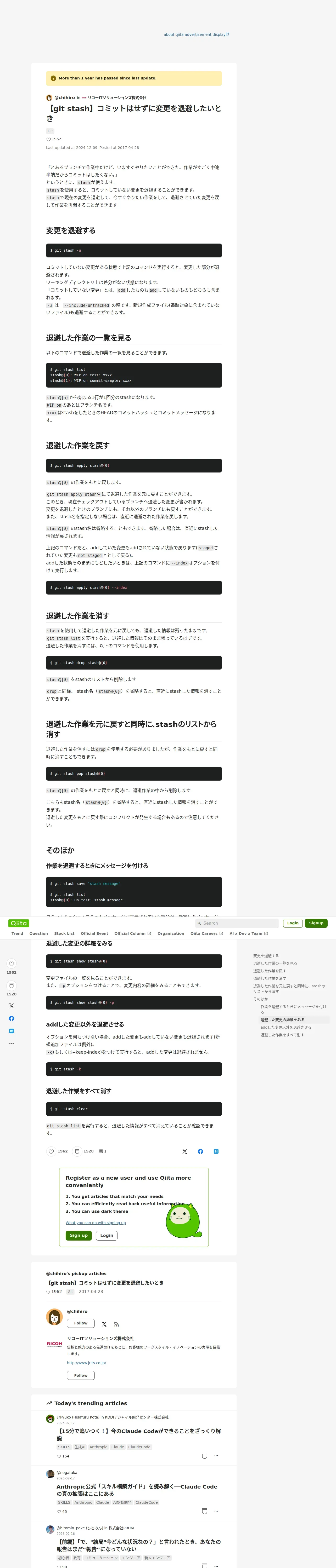Share on Facebook below the article body
Viewport: 336px width, 1568px height.
pos(201,1151)
